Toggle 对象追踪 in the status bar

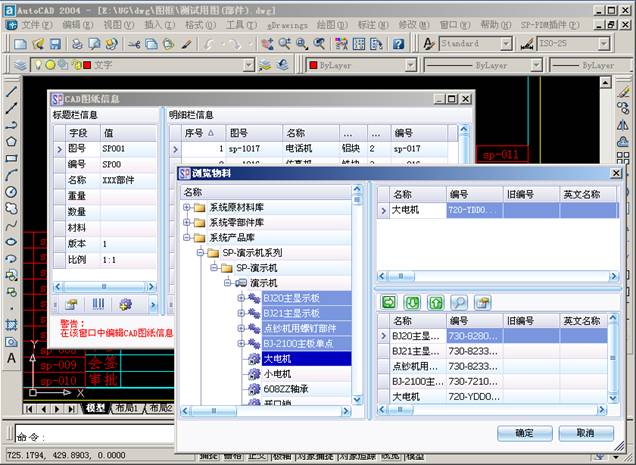tap(357, 457)
